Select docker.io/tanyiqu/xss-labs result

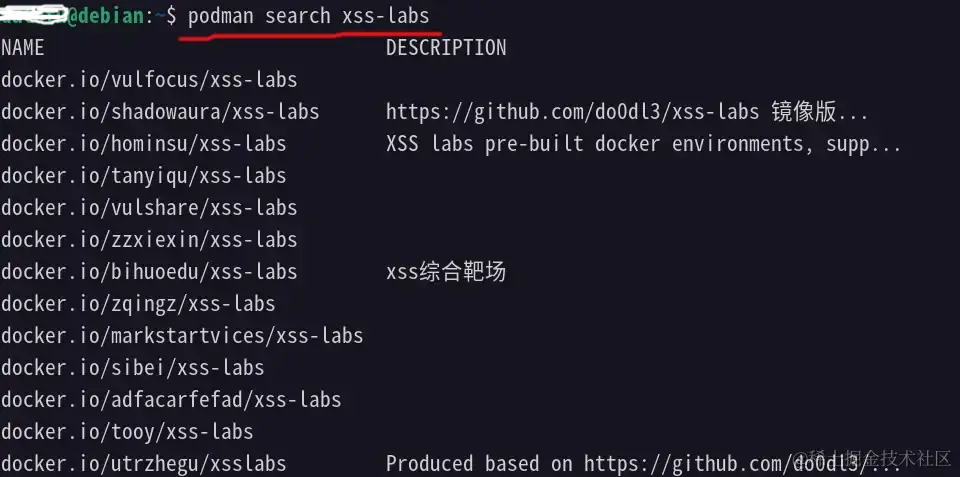(x=144, y=176)
